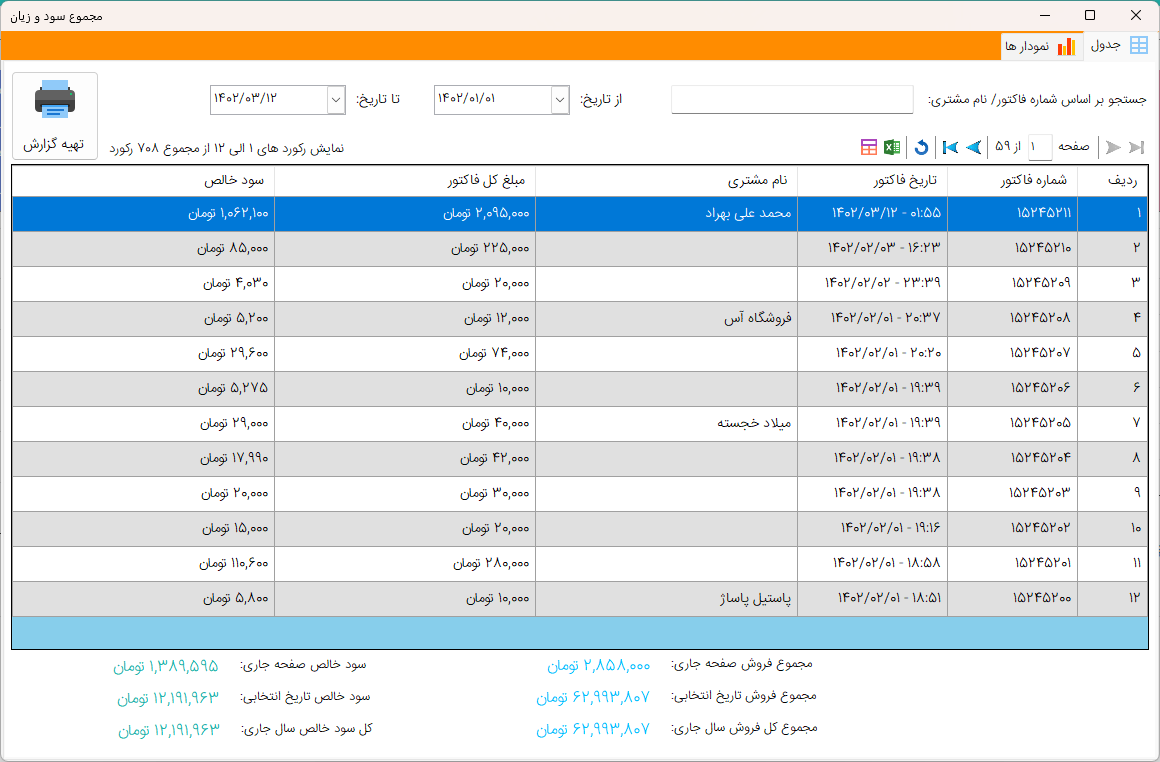Image resolution: width=1160 pixels, height=762 pixels.
Task: Select invoice number ۱۵۲۴۵۲۰۰ cell
Action: point(1013,599)
